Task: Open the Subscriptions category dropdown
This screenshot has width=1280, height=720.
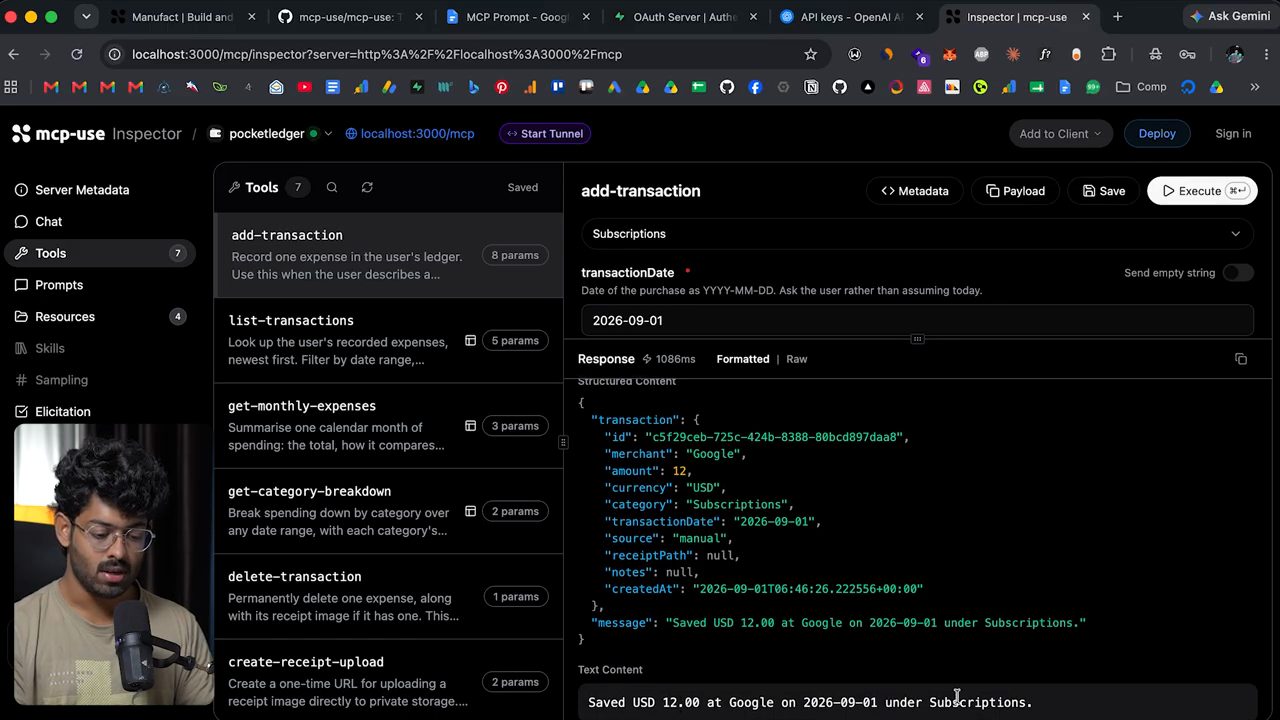Action: [917, 234]
